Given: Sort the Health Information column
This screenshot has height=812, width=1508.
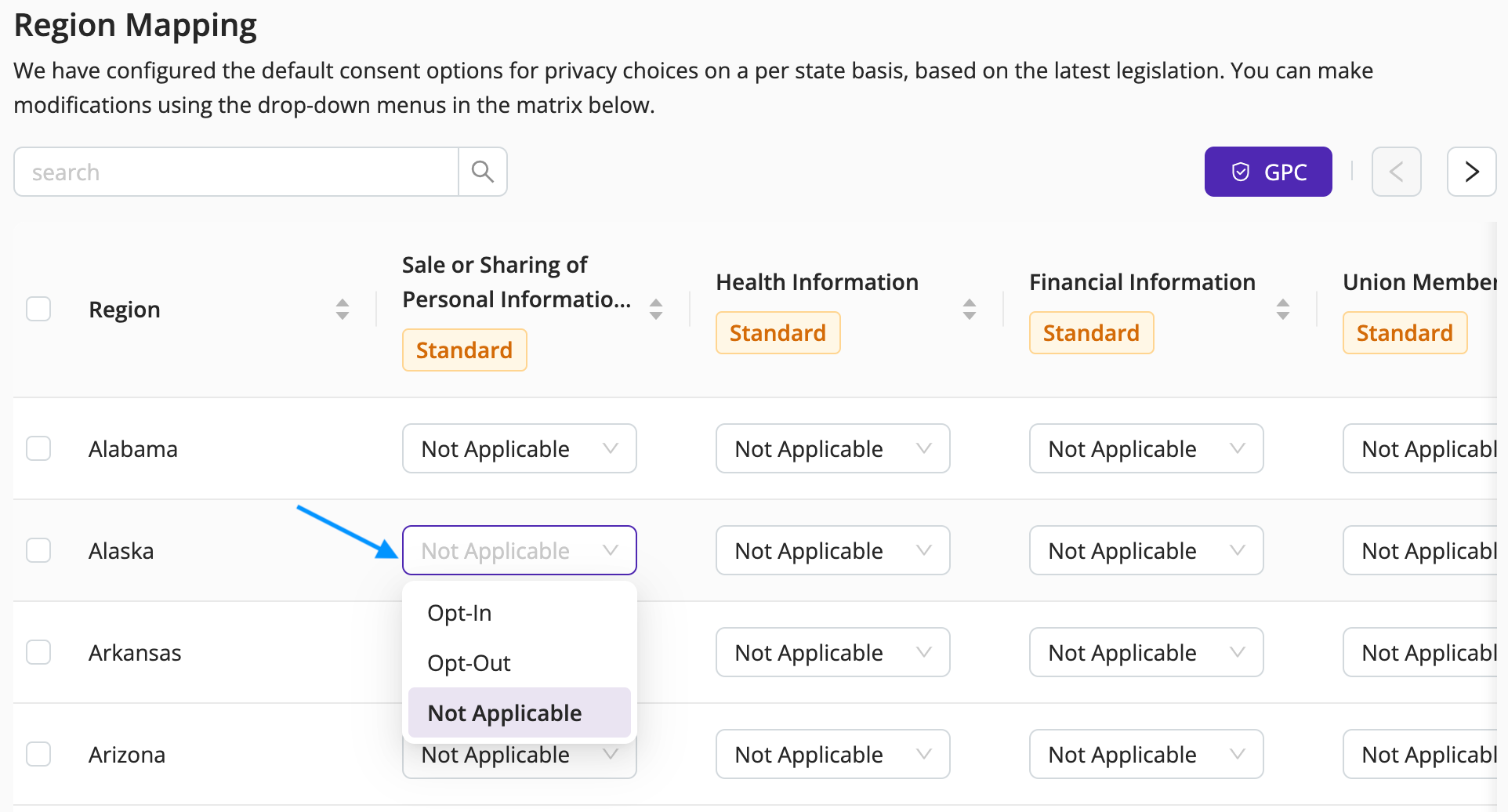Looking at the screenshot, I should (970, 310).
